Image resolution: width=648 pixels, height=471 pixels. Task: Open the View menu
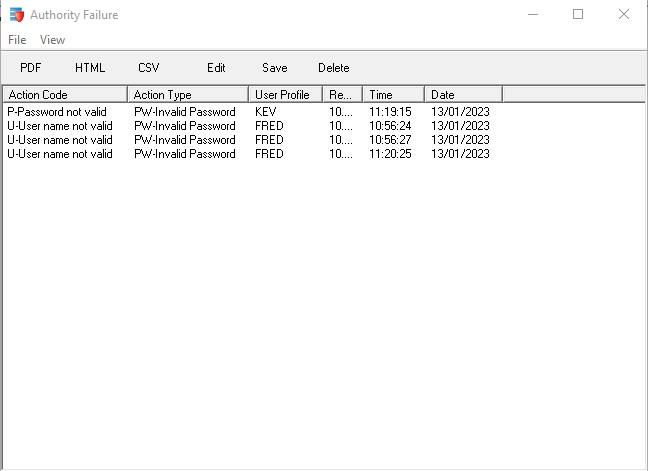52,40
